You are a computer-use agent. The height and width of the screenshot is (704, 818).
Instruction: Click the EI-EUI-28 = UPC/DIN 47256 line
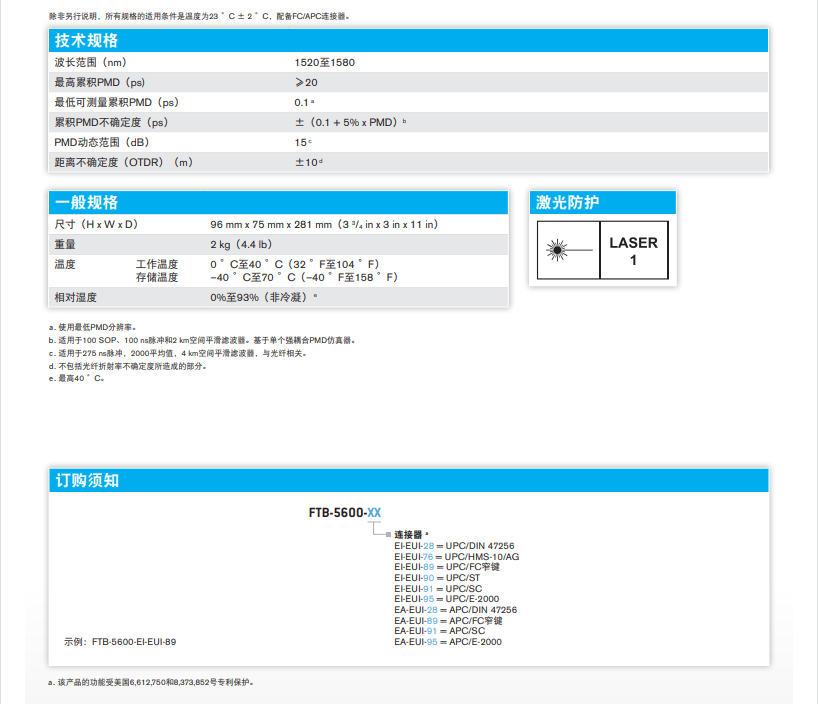[454, 546]
